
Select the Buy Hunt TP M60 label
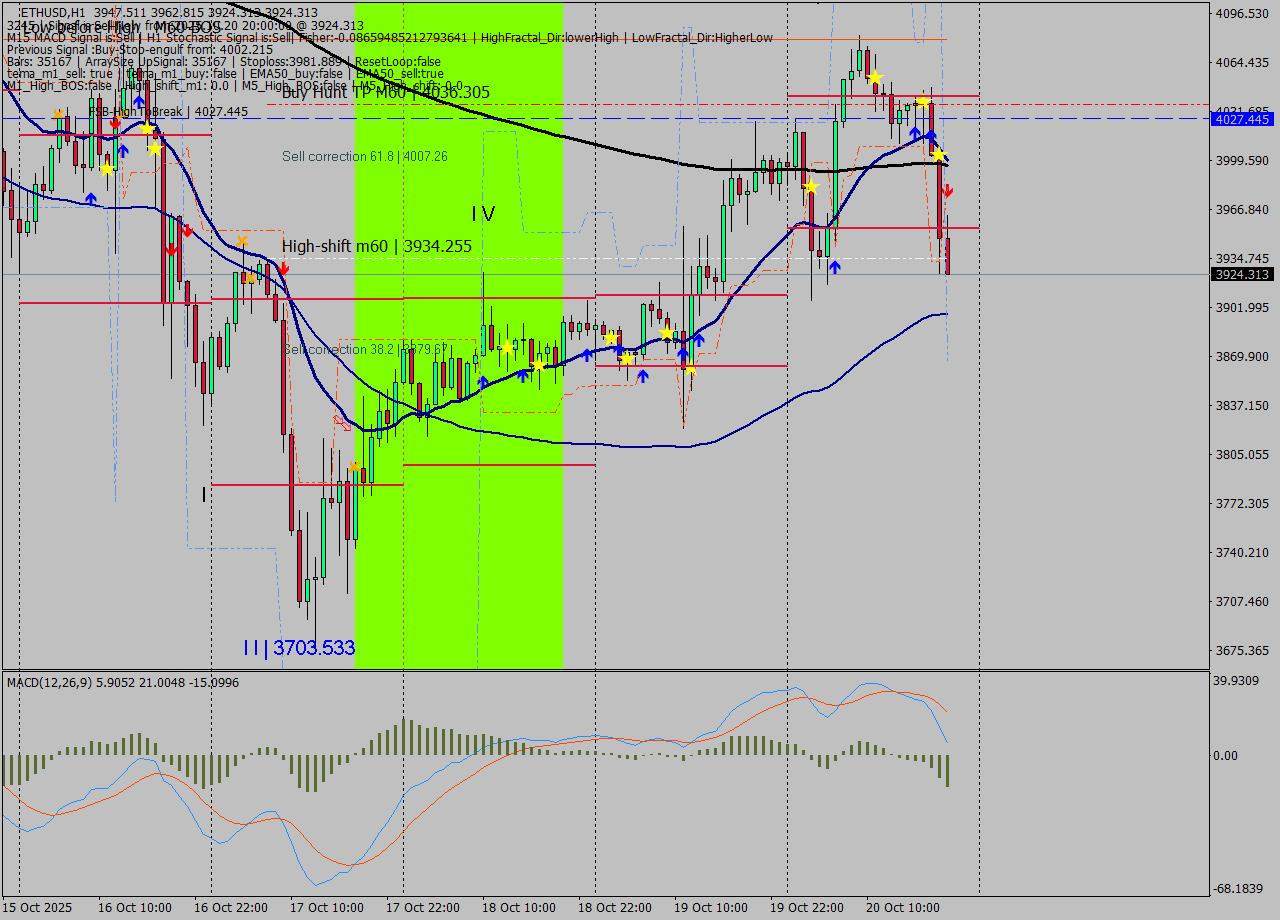tap(385, 93)
